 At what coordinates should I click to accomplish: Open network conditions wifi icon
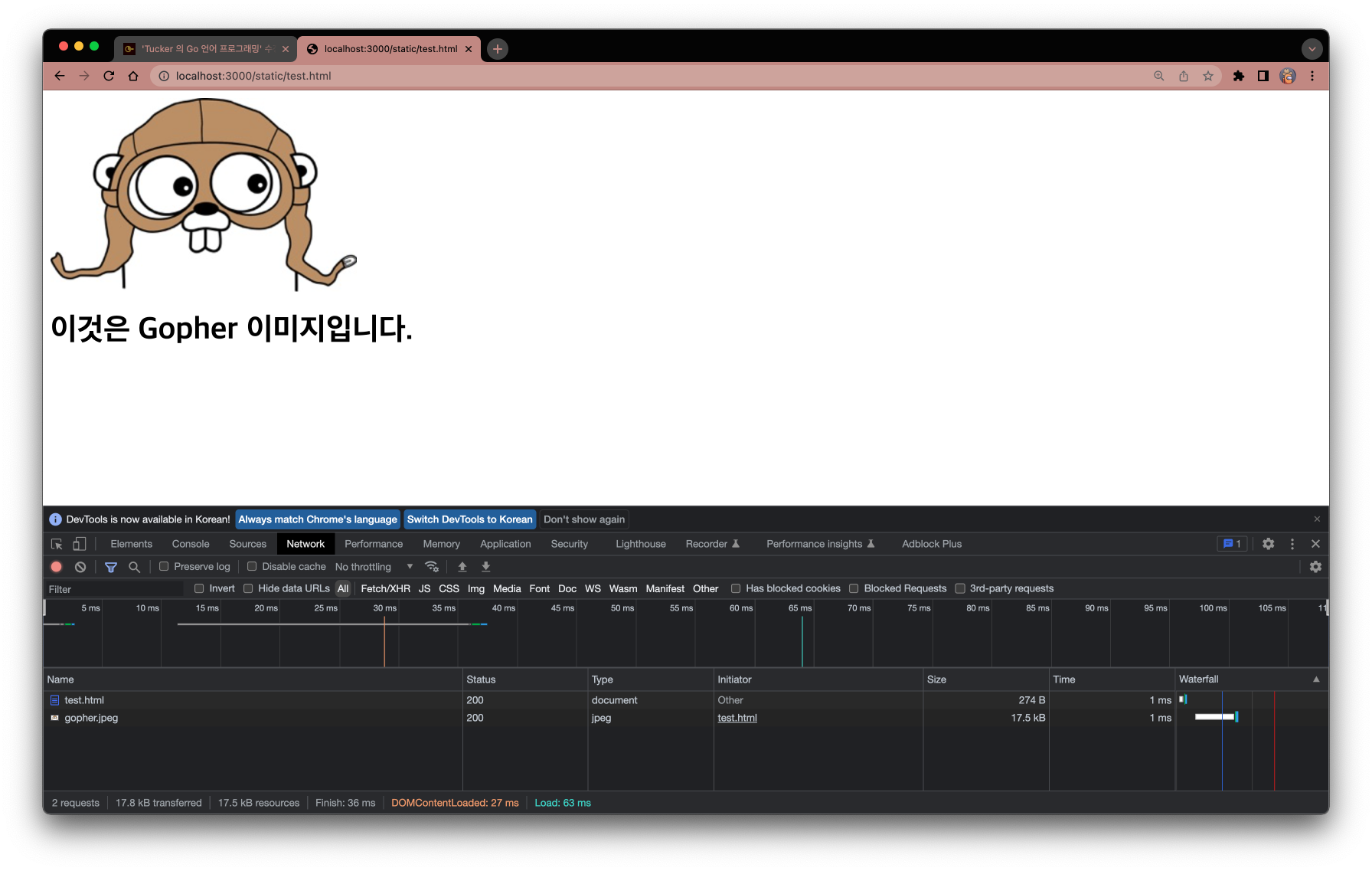pos(432,567)
